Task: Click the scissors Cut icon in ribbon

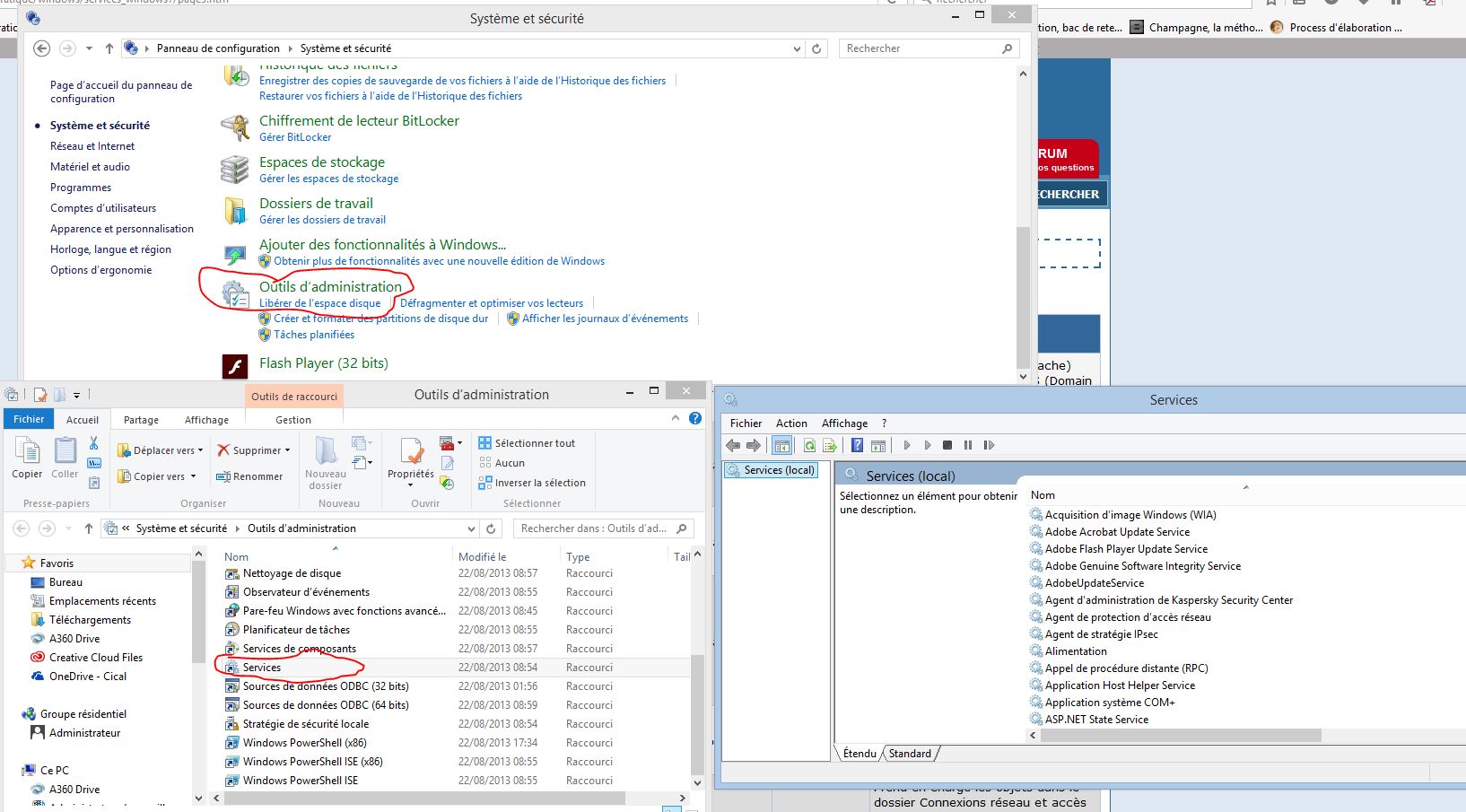Action: [93, 443]
